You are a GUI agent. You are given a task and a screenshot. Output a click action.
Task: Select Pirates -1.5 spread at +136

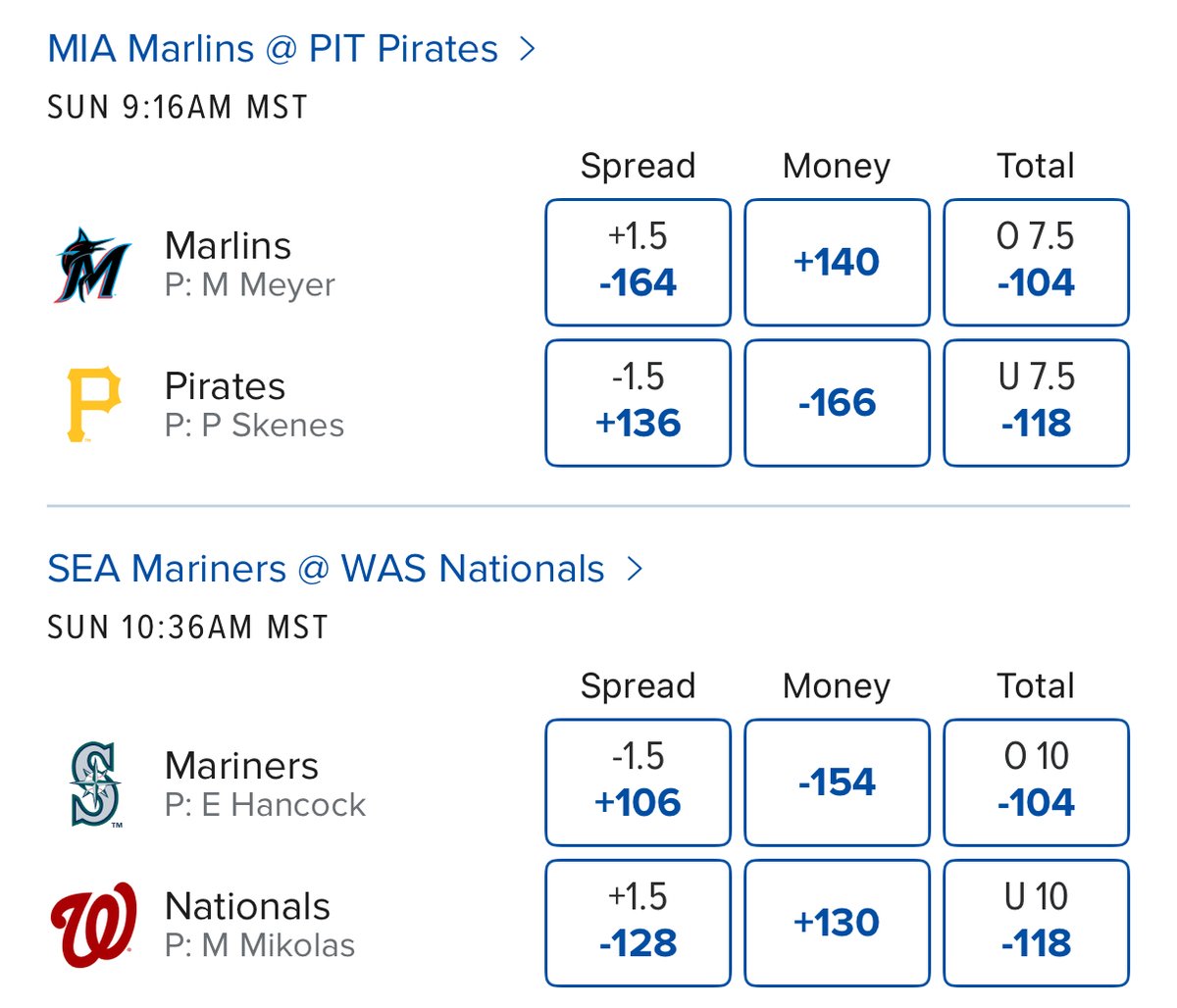(638, 403)
